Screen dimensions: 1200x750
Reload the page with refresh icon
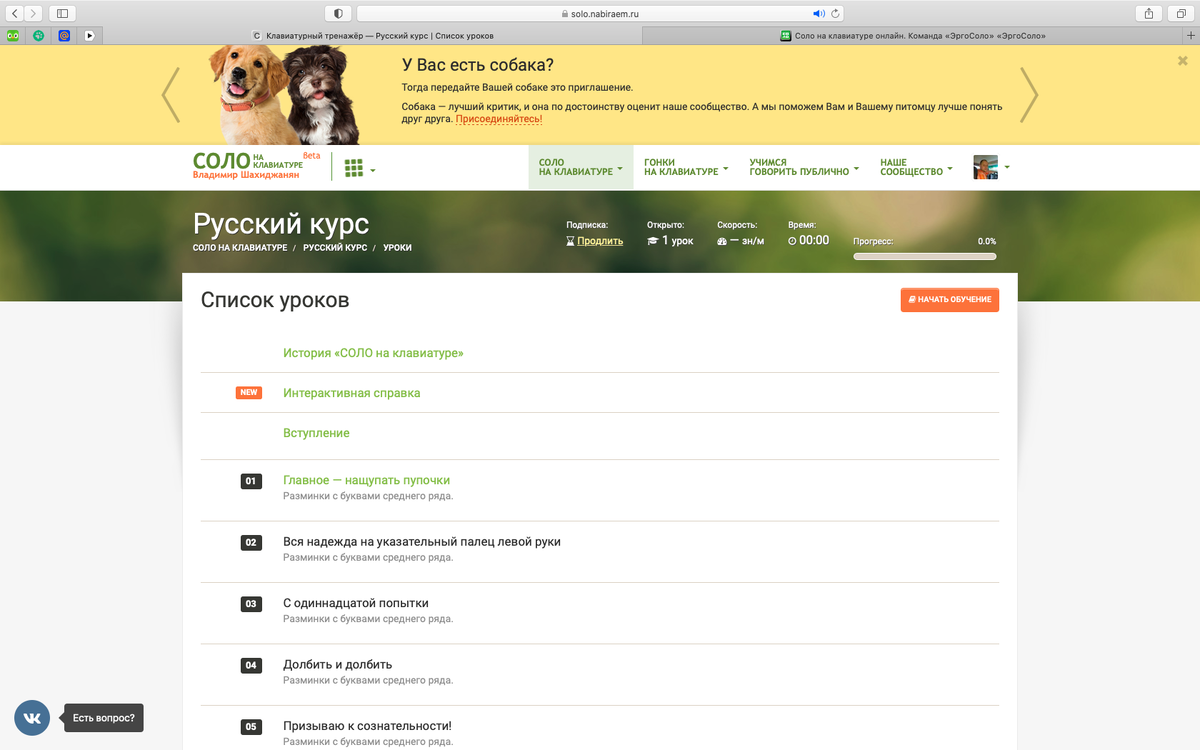coord(836,13)
